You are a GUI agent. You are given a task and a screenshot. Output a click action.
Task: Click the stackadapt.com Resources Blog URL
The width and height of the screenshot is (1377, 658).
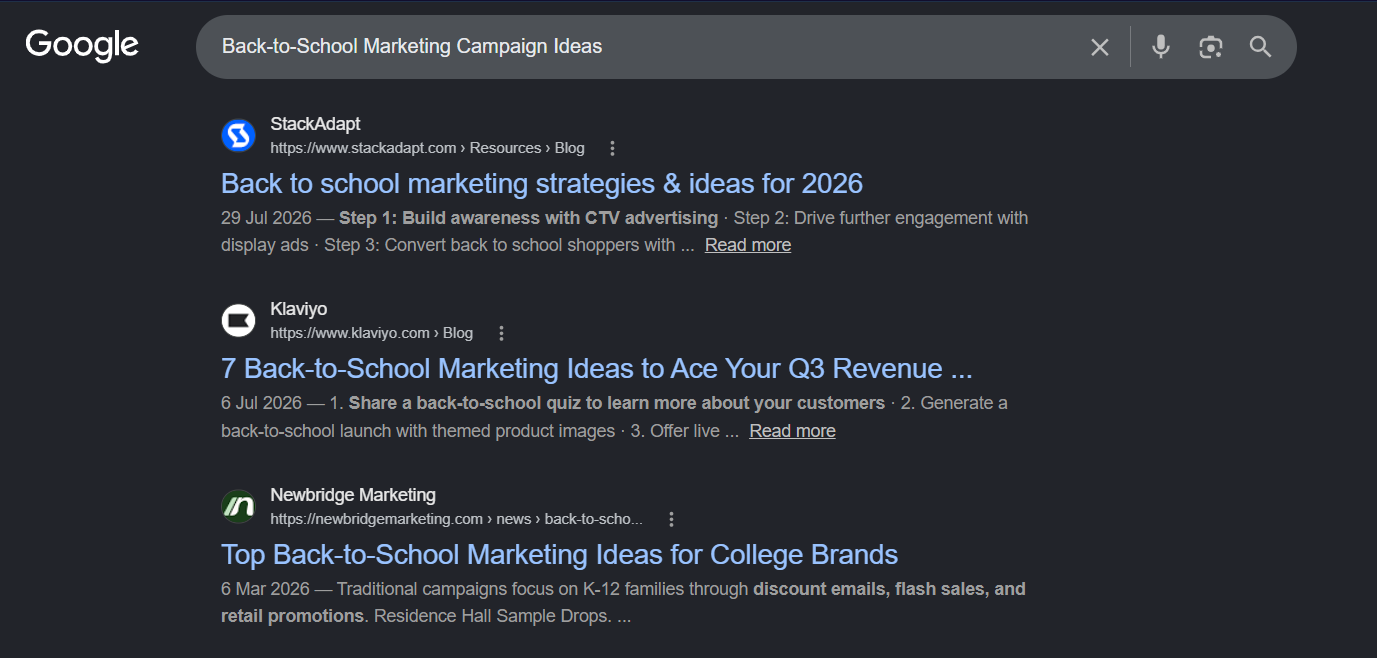click(427, 148)
